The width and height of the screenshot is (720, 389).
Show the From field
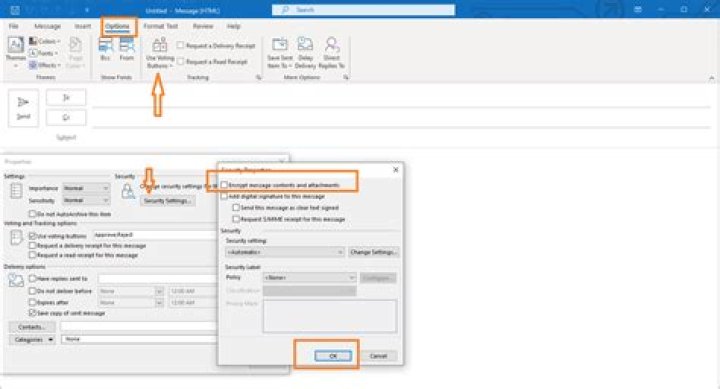(127, 50)
